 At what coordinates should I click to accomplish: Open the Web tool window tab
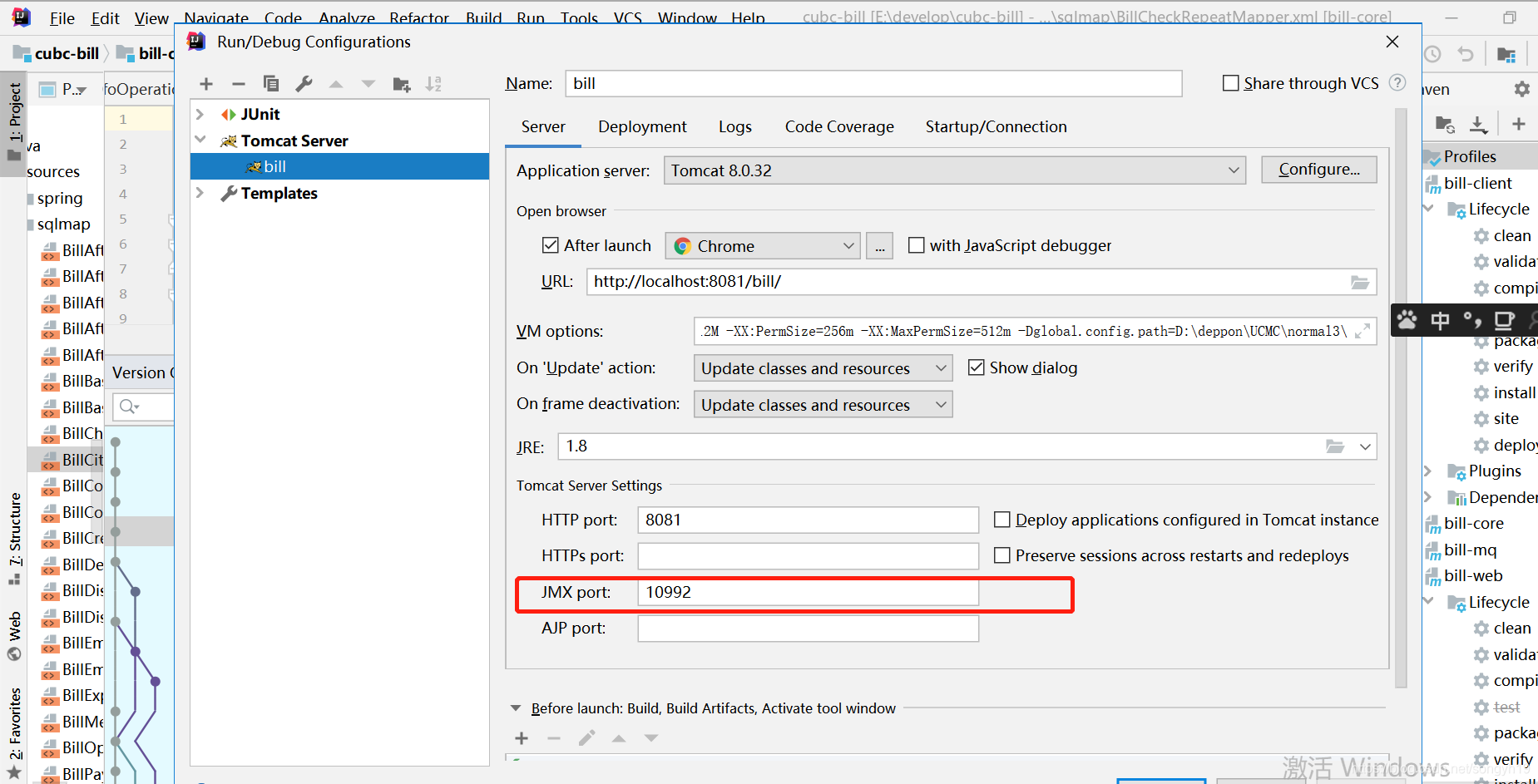(x=14, y=636)
